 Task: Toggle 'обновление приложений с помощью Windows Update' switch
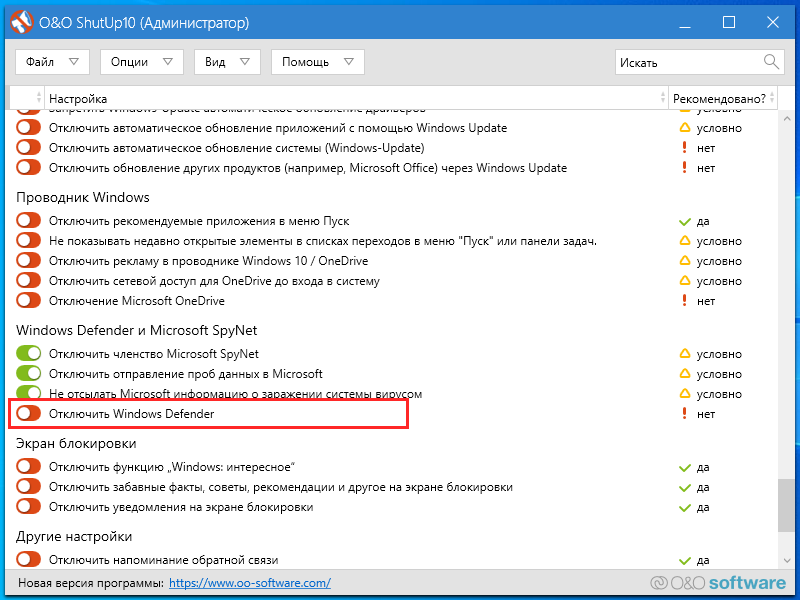tap(28, 127)
